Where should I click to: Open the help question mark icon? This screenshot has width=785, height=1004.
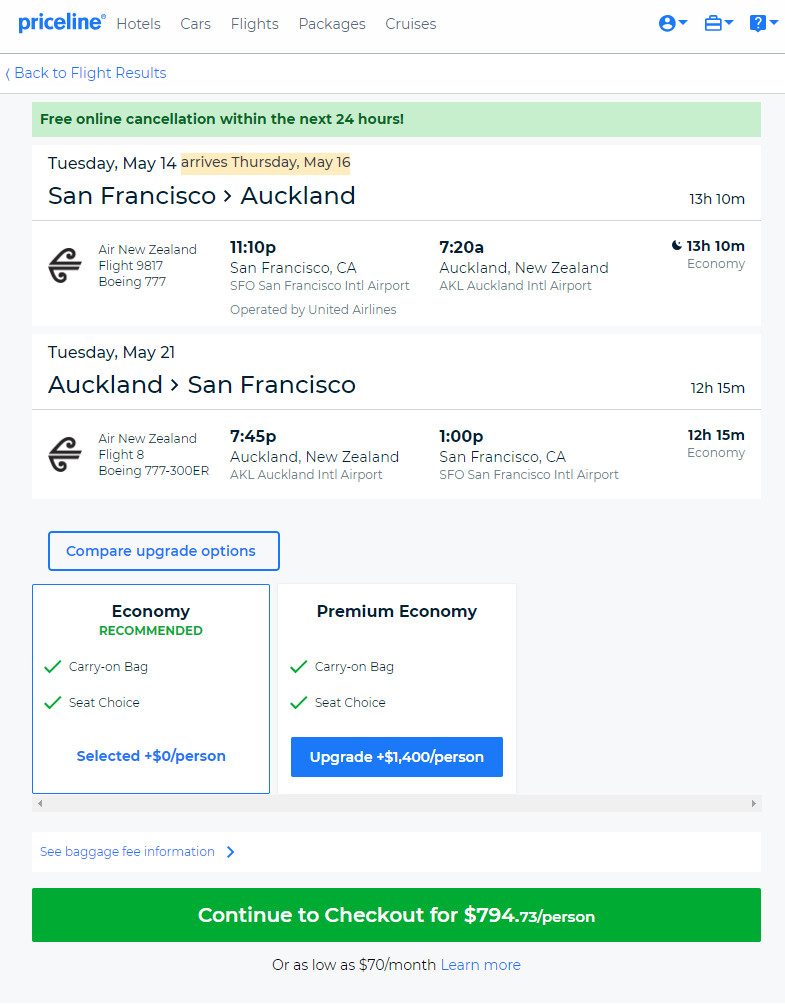coord(757,24)
